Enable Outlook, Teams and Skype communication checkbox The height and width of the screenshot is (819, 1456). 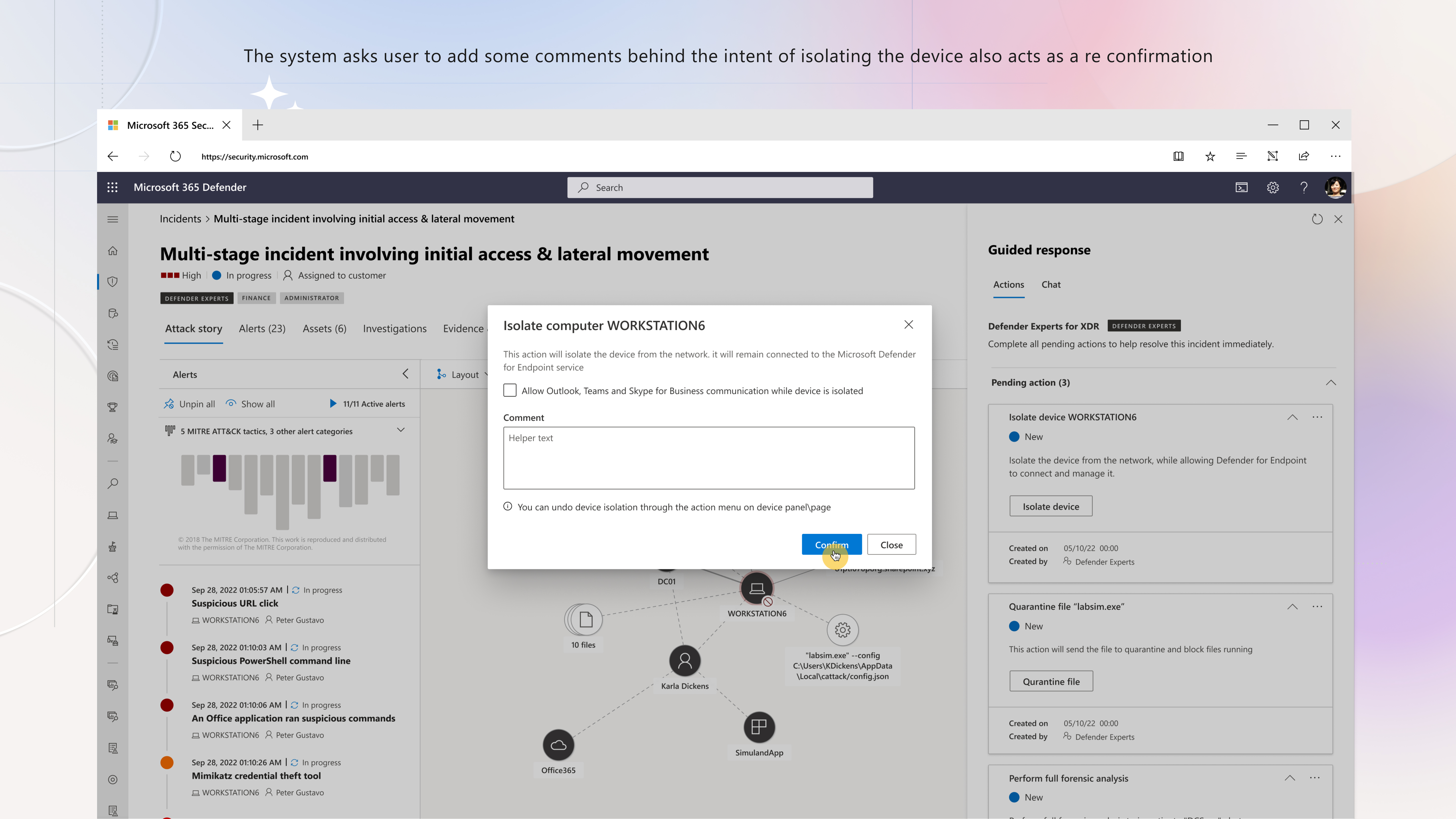510,391
